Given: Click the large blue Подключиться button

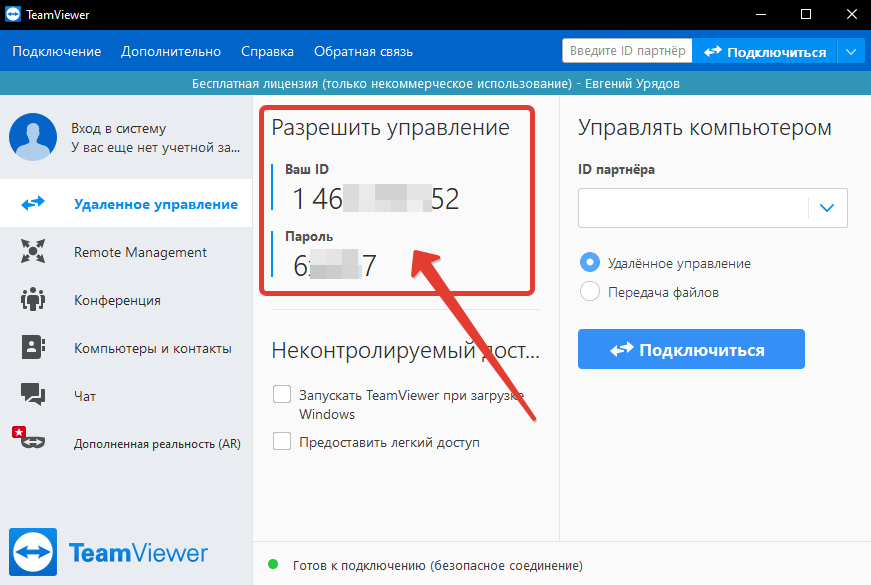Looking at the screenshot, I should pos(691,349).
